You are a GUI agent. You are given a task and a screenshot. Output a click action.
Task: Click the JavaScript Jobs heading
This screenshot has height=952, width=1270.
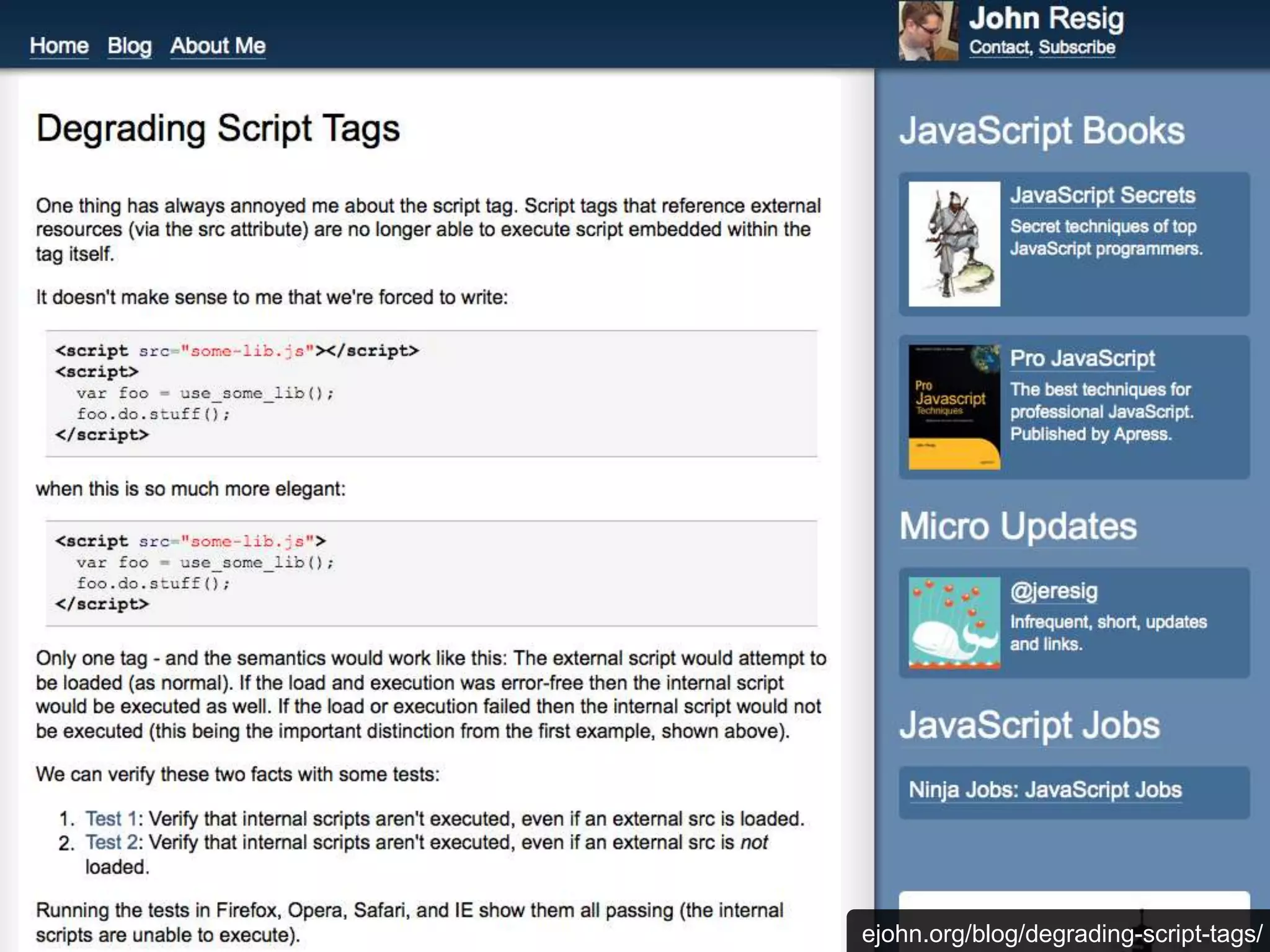(x=1029, y=725)
